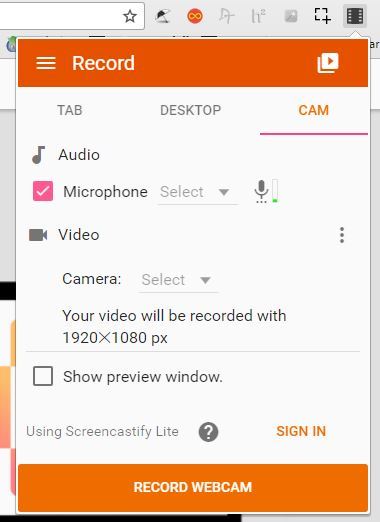Click the help question mark icon
380x522 pixels.
click(x=208, y=432)
